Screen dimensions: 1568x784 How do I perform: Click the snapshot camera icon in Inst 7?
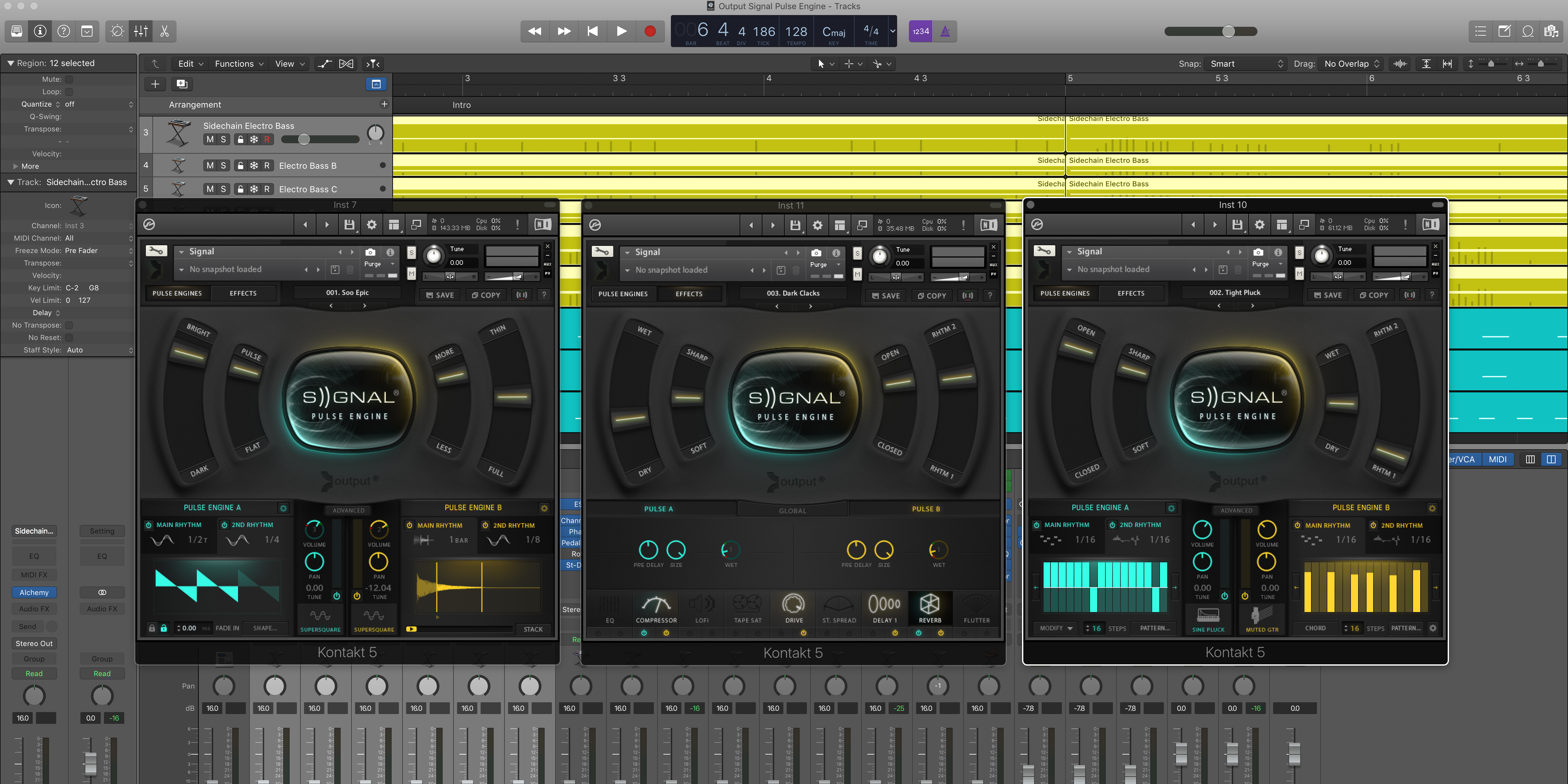[371, 252]
